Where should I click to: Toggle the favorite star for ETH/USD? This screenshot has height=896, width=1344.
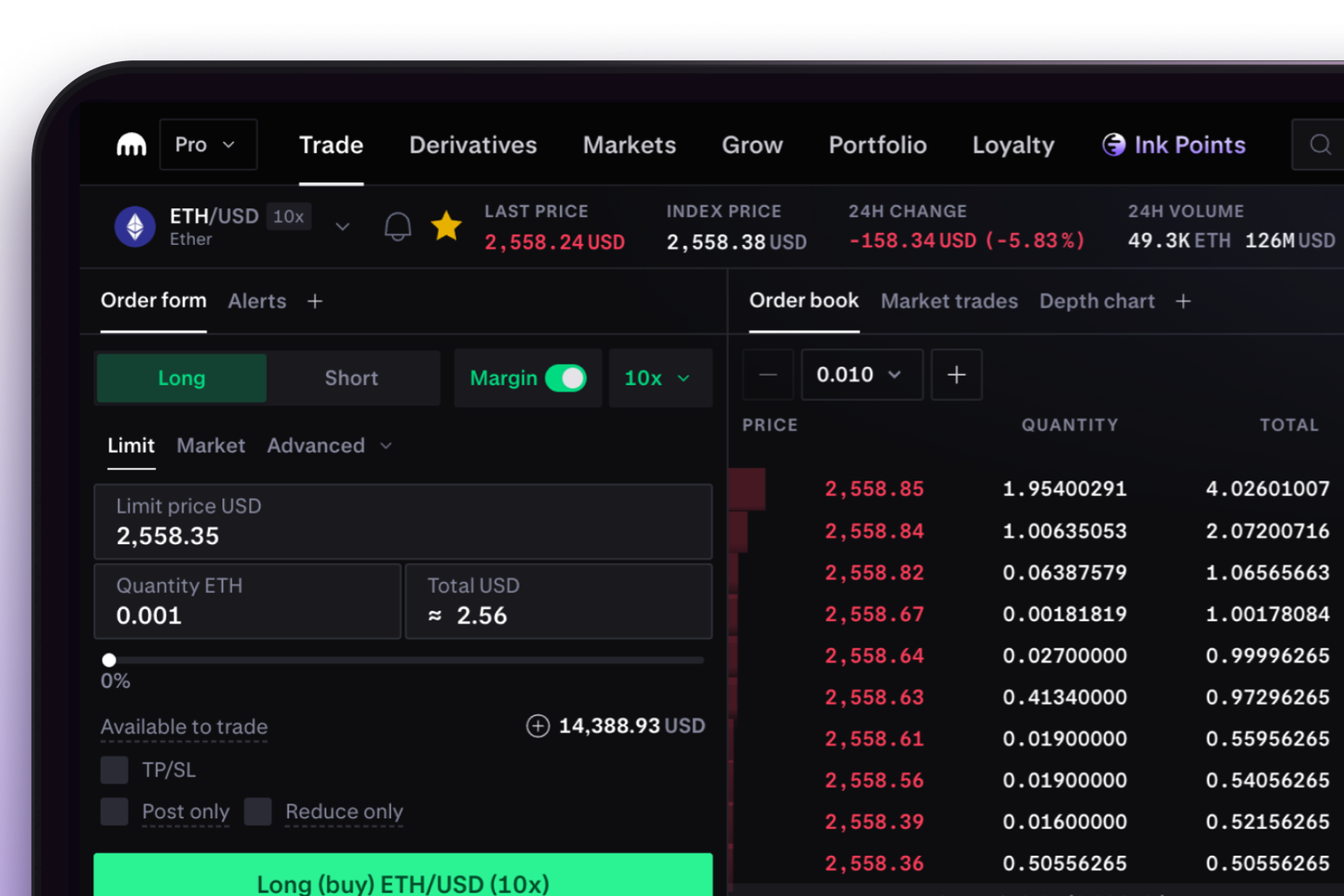[x=446, y=226]
